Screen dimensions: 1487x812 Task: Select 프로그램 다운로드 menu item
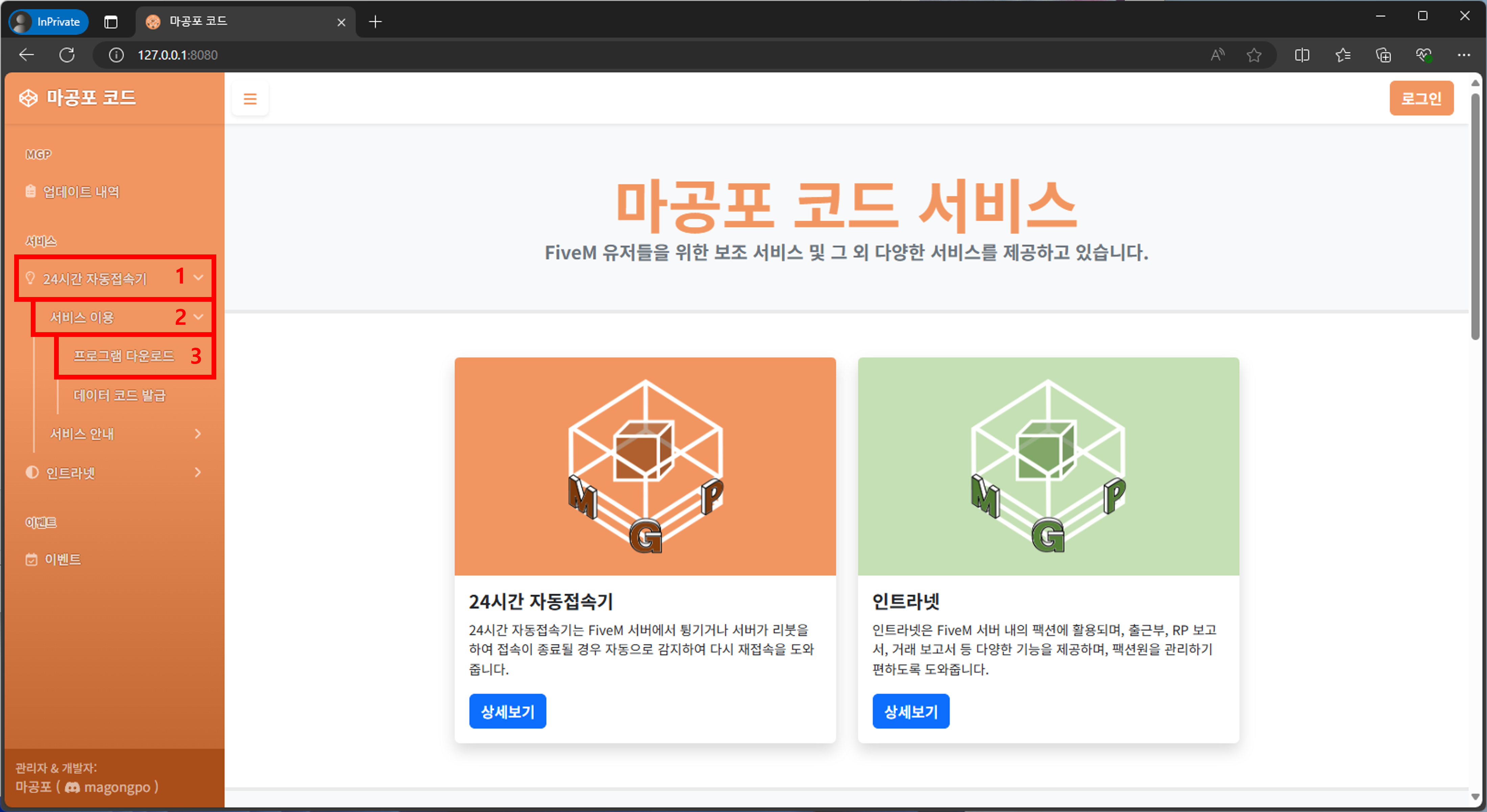124,355
